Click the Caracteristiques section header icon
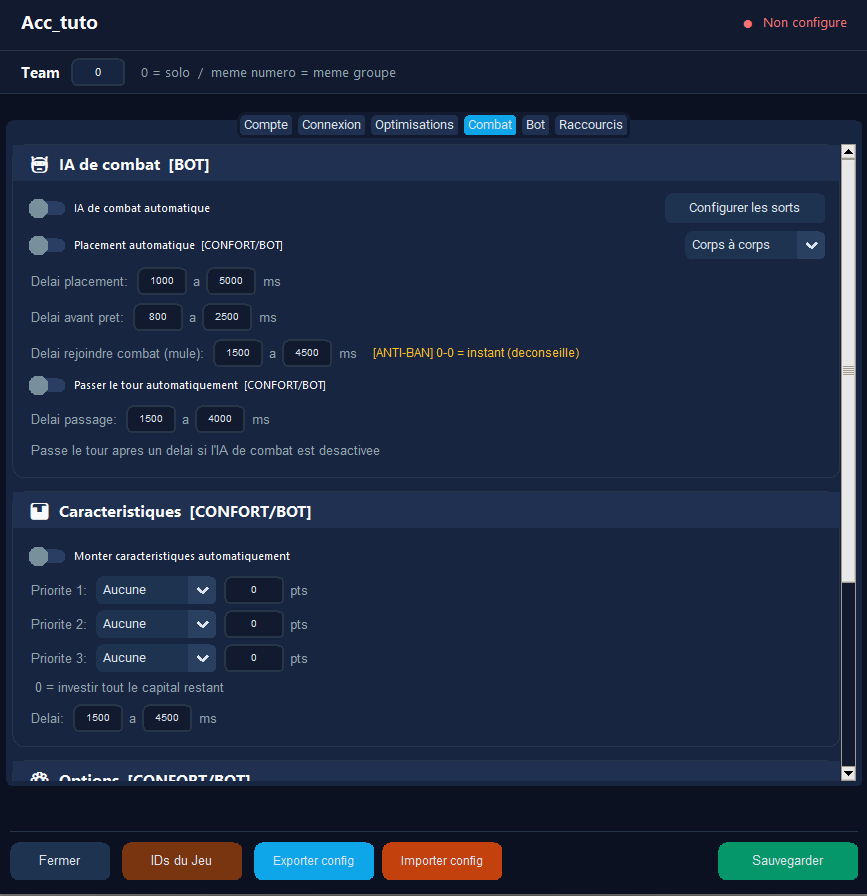 click(40, 512)
